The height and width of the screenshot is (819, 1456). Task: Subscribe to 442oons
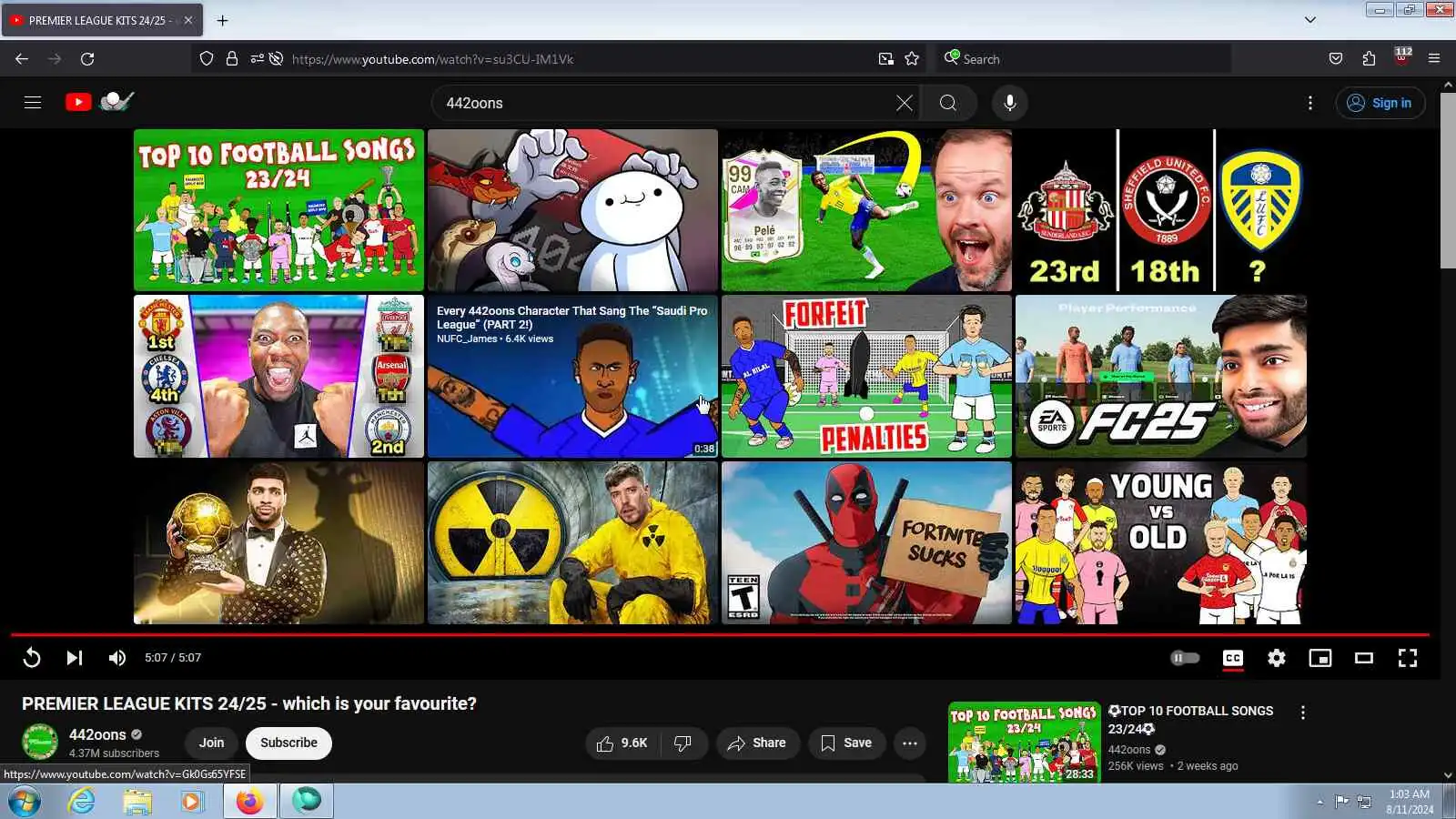click(x=288, y=743)
